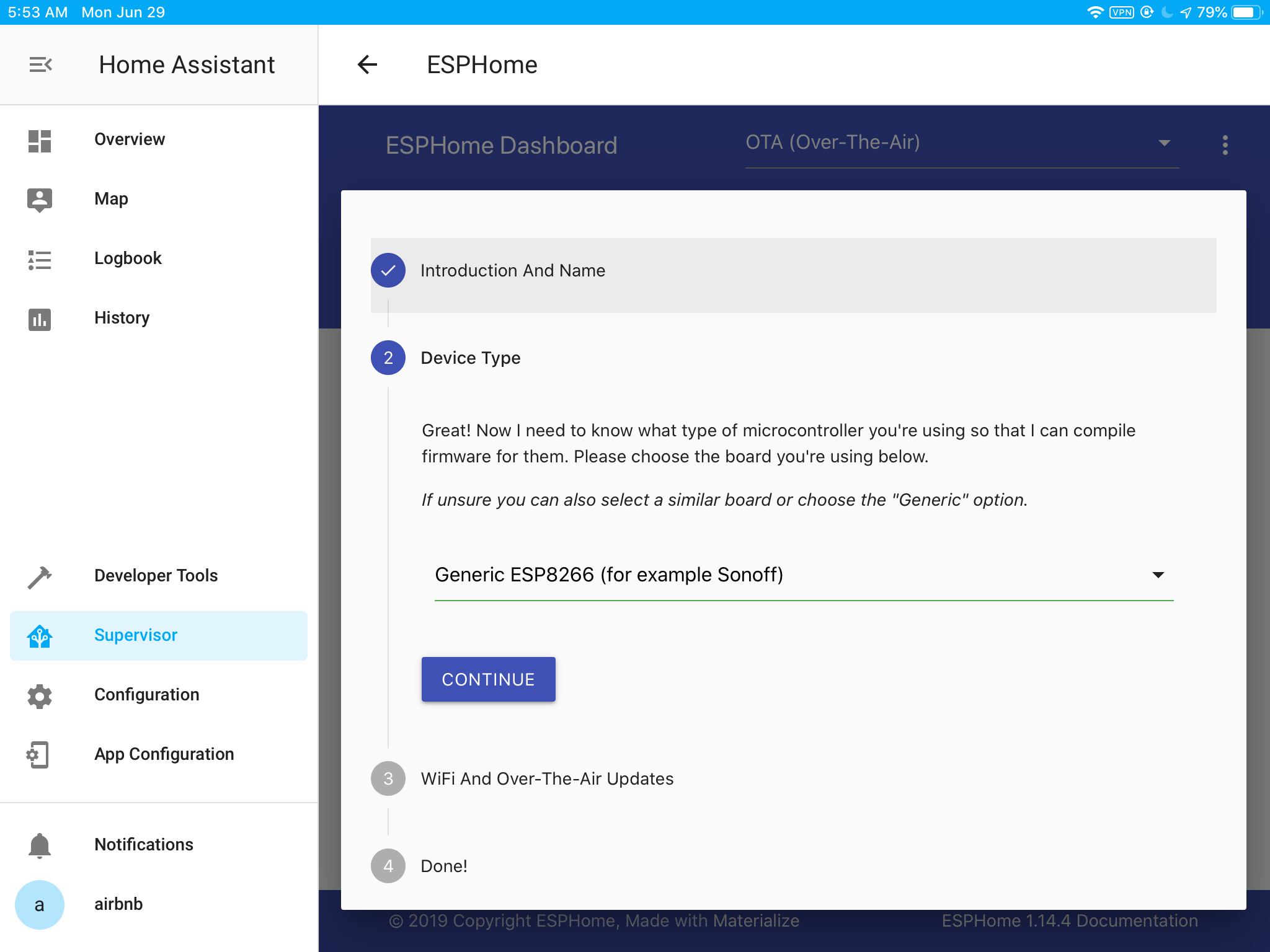The image size is (1270, 952).
Task: Open the ESPHome 1.14.4 Documentation link
Action: click(1070, 921)
